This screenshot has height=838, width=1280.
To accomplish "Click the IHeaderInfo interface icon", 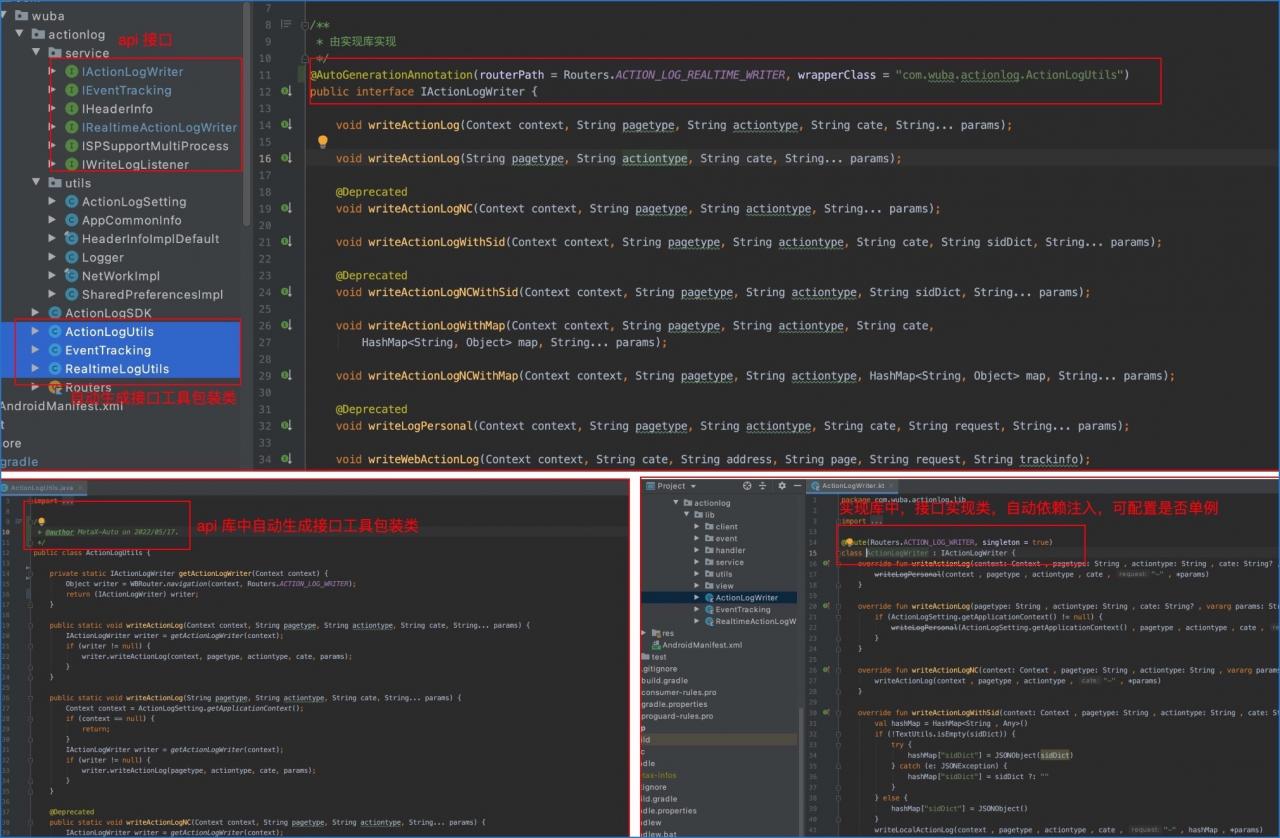I will click(x=72, y=109).
